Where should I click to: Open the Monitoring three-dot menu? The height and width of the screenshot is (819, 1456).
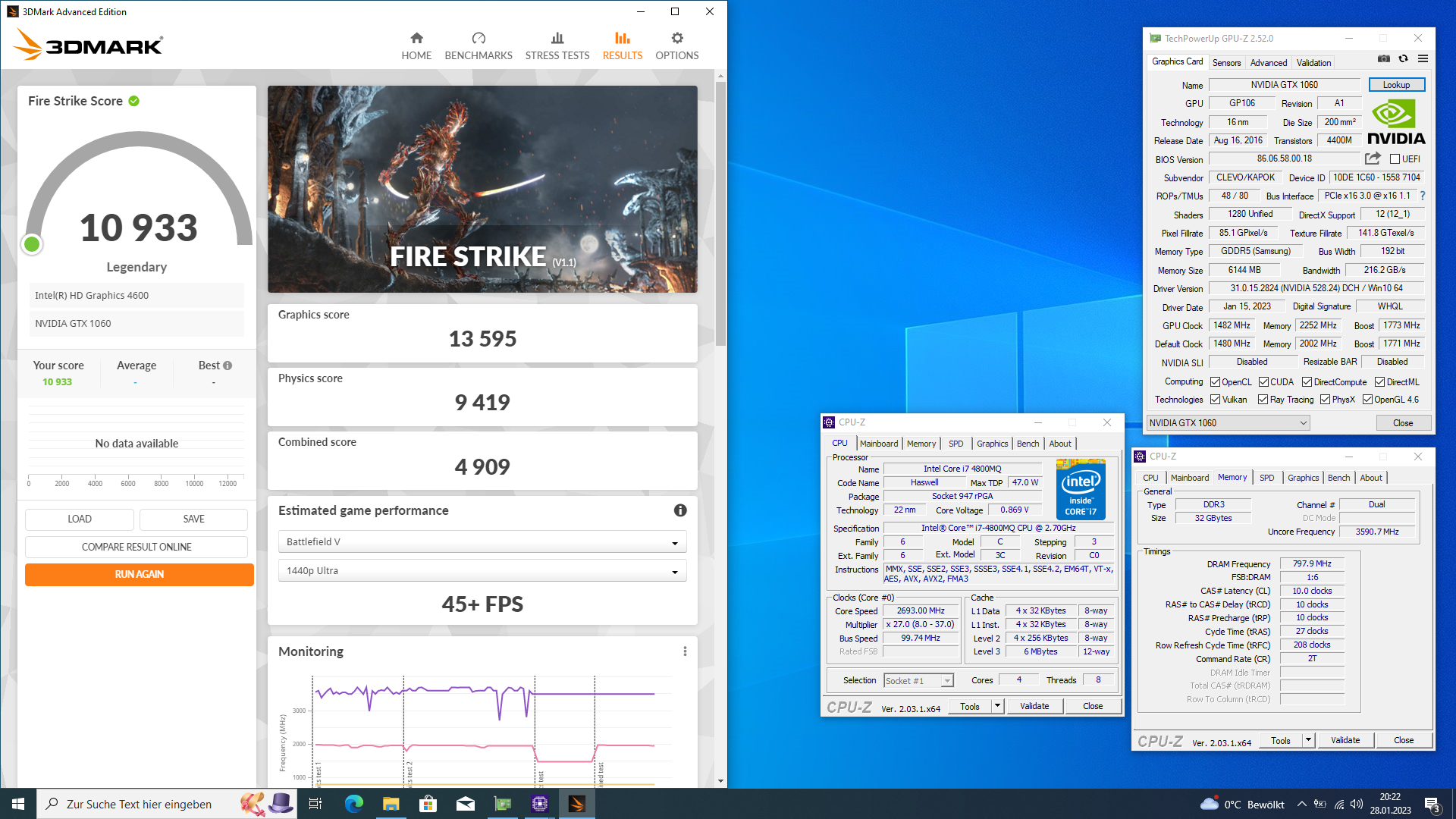(x=685, y=651)
